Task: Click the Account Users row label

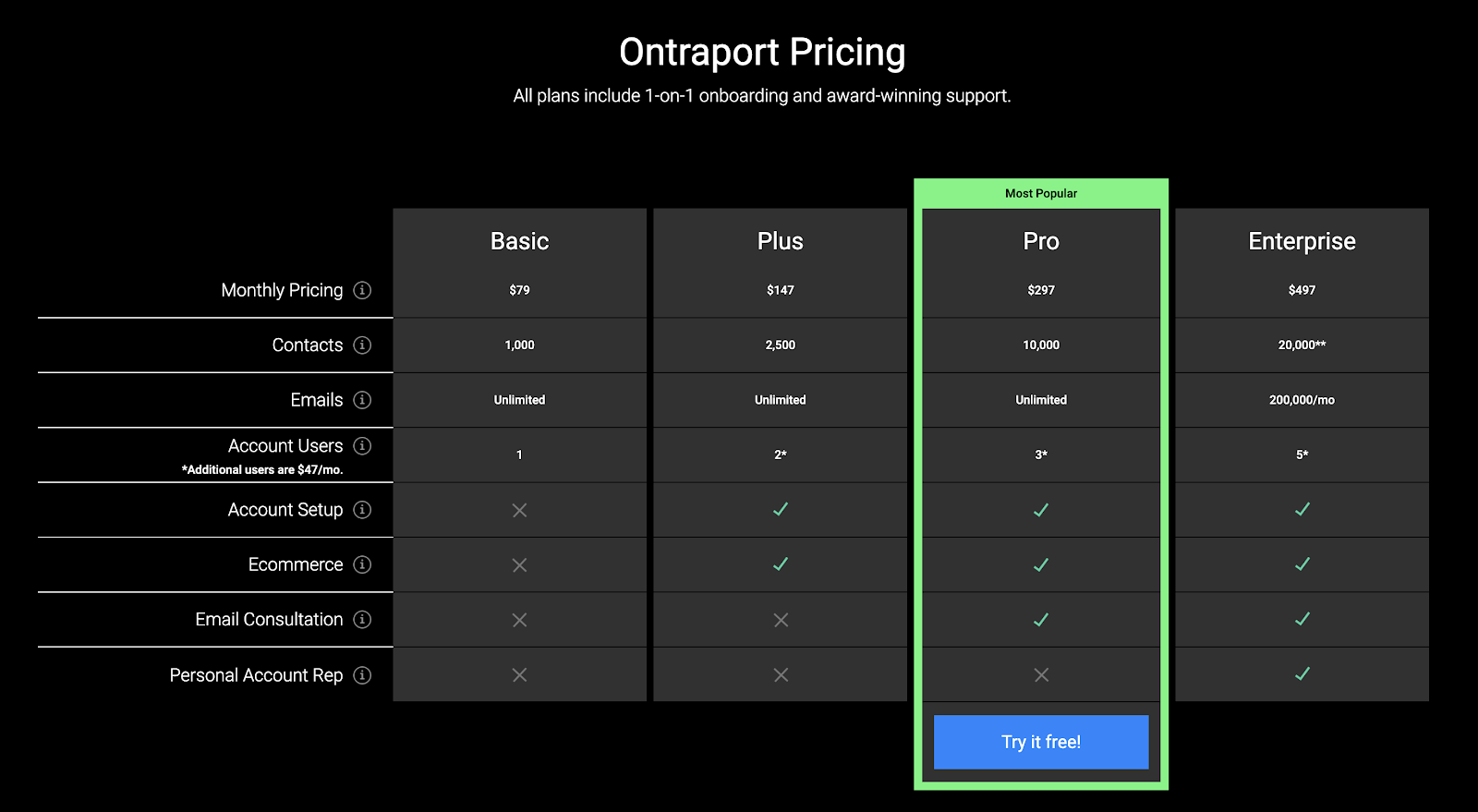Action: pyautogui.click(x=285, y=445)
